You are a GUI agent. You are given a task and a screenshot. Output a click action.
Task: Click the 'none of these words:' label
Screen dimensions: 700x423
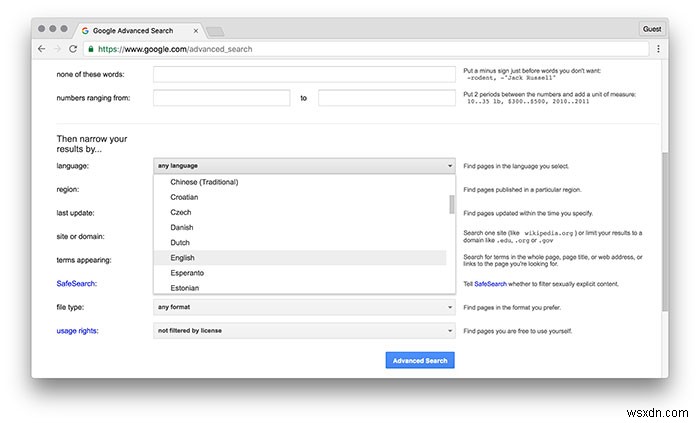tap(90, 75)
